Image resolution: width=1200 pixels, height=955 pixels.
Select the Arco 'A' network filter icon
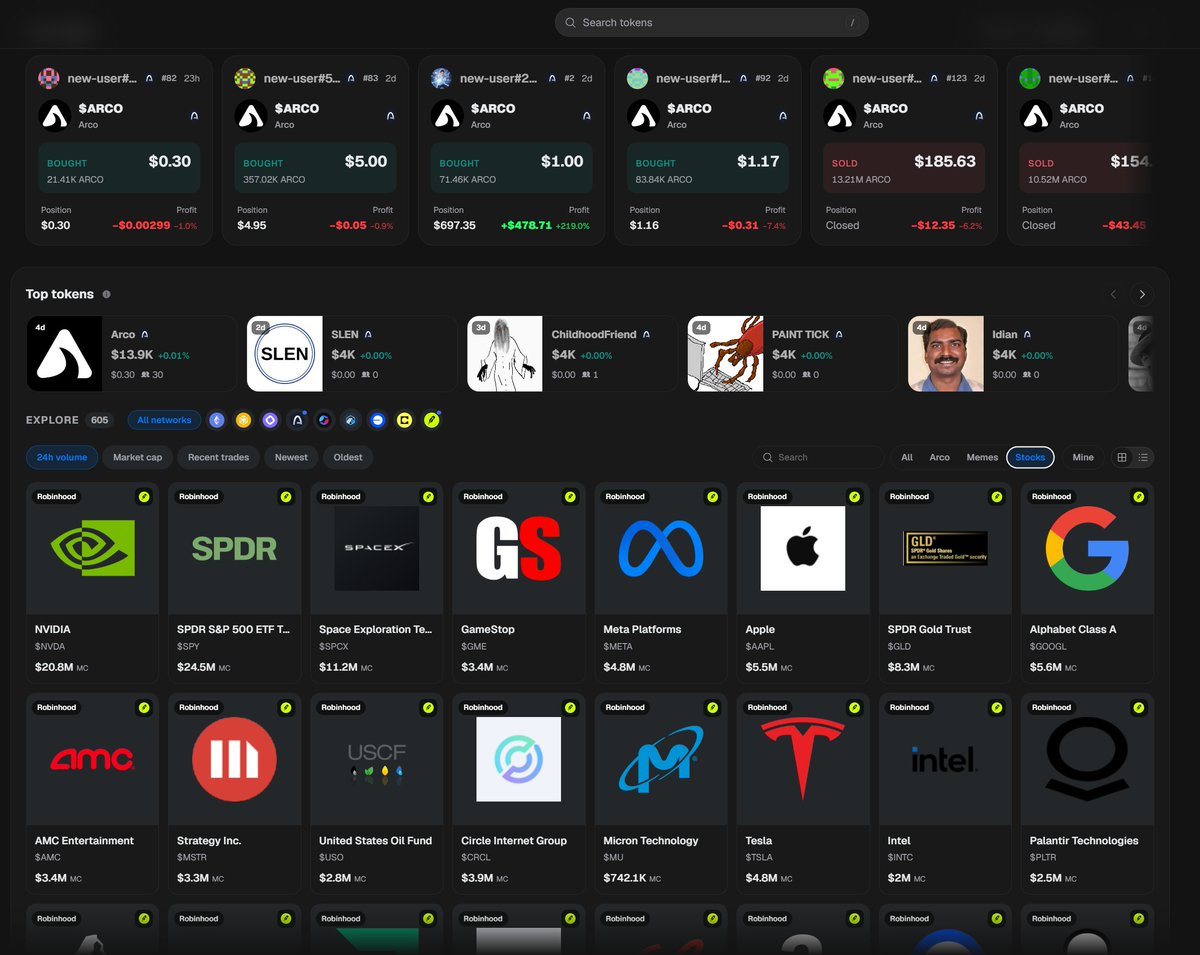[297, 420]
